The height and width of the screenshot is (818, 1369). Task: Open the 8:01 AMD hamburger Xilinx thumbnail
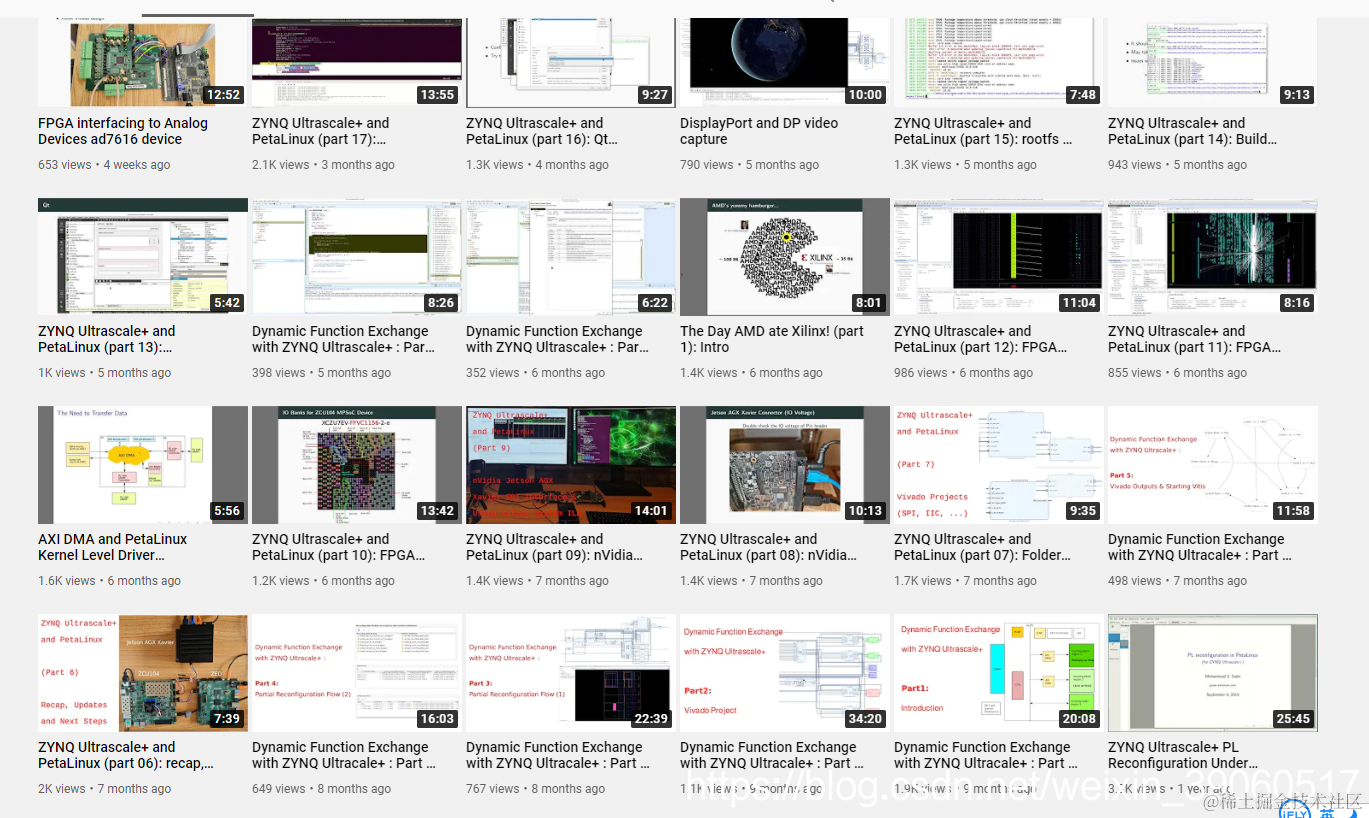coord(785,256)
